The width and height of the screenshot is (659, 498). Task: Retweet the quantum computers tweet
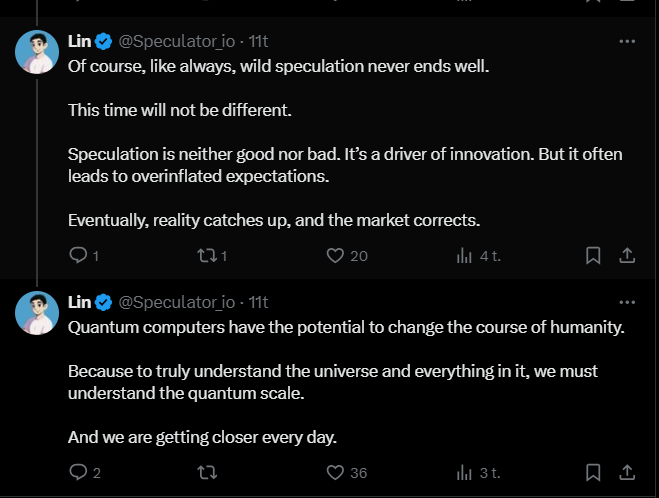(207, 472)
